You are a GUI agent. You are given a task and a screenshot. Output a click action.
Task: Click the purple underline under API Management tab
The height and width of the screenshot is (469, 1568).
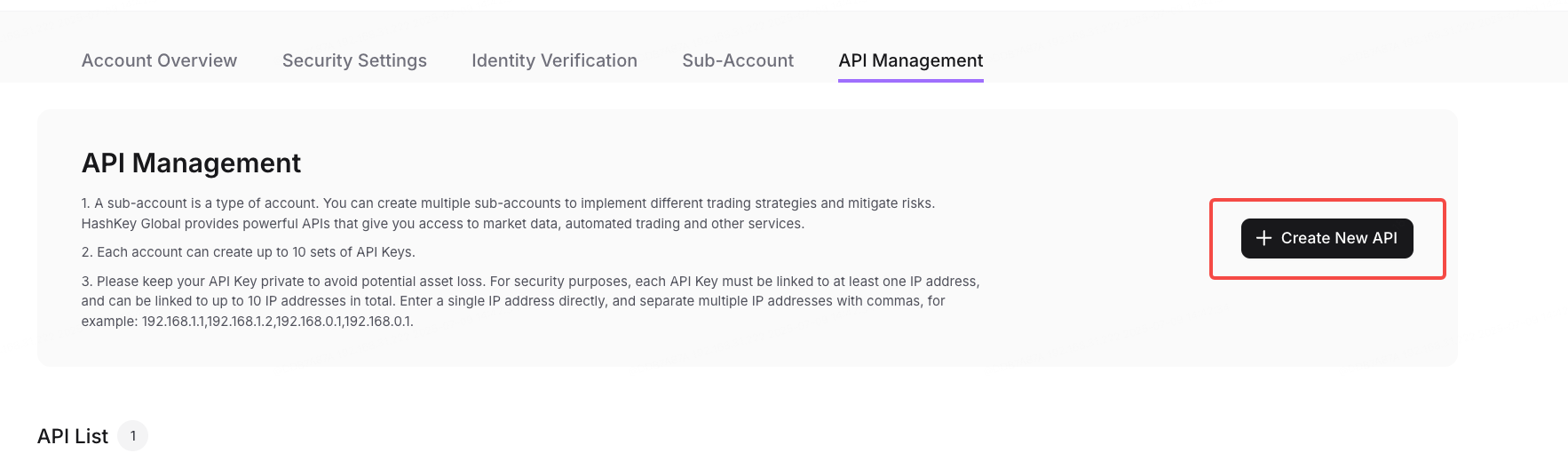[910, 81]
